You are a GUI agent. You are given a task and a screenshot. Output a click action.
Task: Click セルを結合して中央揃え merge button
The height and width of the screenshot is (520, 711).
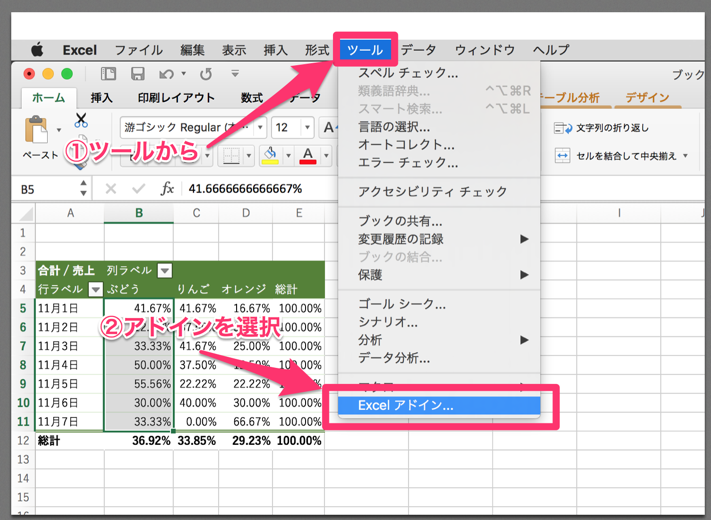[621, 156]
